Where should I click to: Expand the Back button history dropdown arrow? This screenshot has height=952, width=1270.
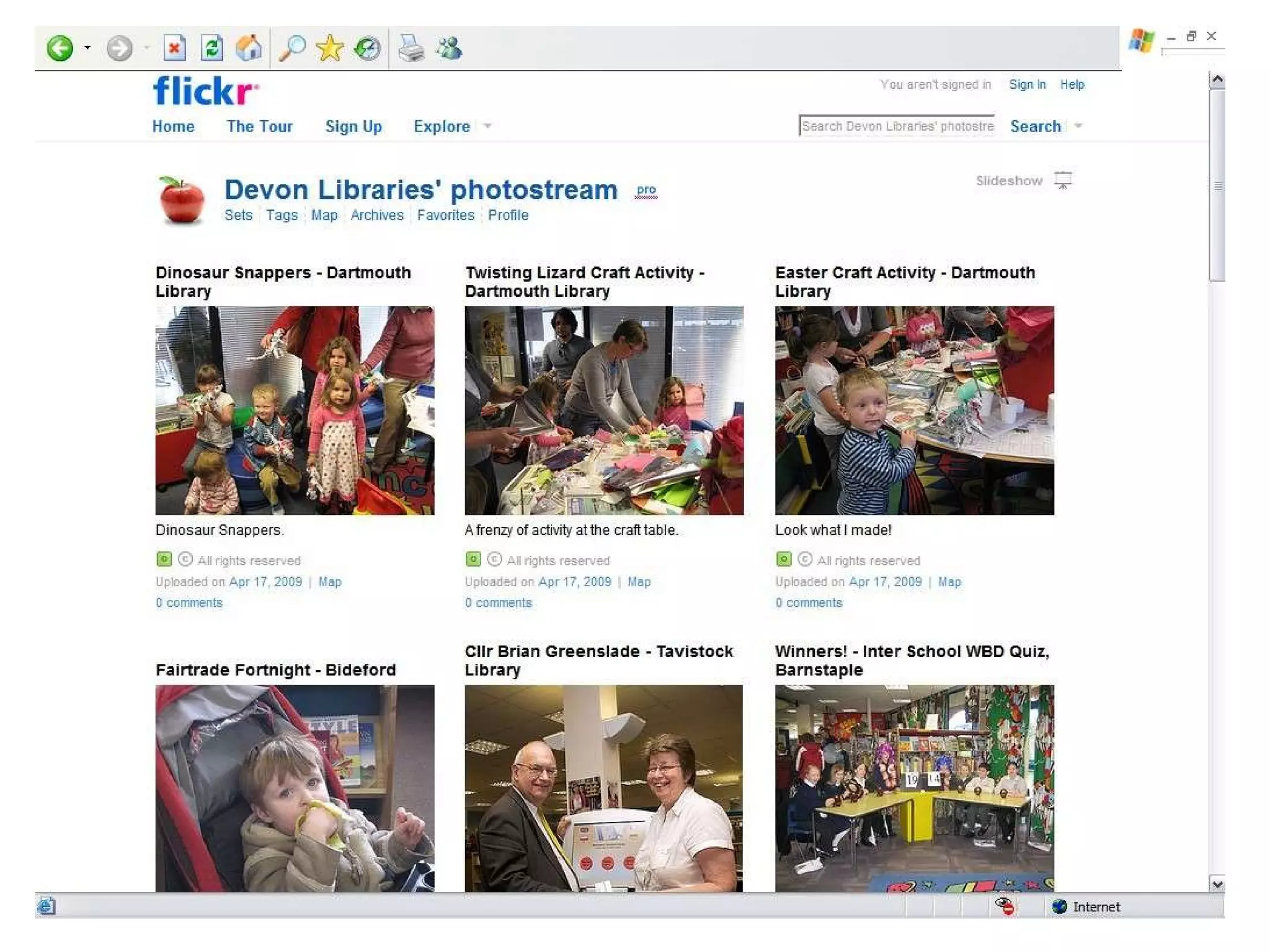click(87, 48)
